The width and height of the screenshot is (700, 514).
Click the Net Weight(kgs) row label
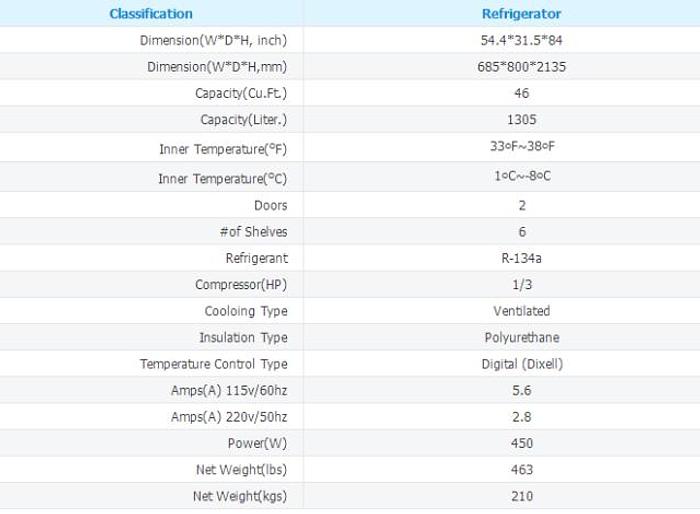(240, 496)
